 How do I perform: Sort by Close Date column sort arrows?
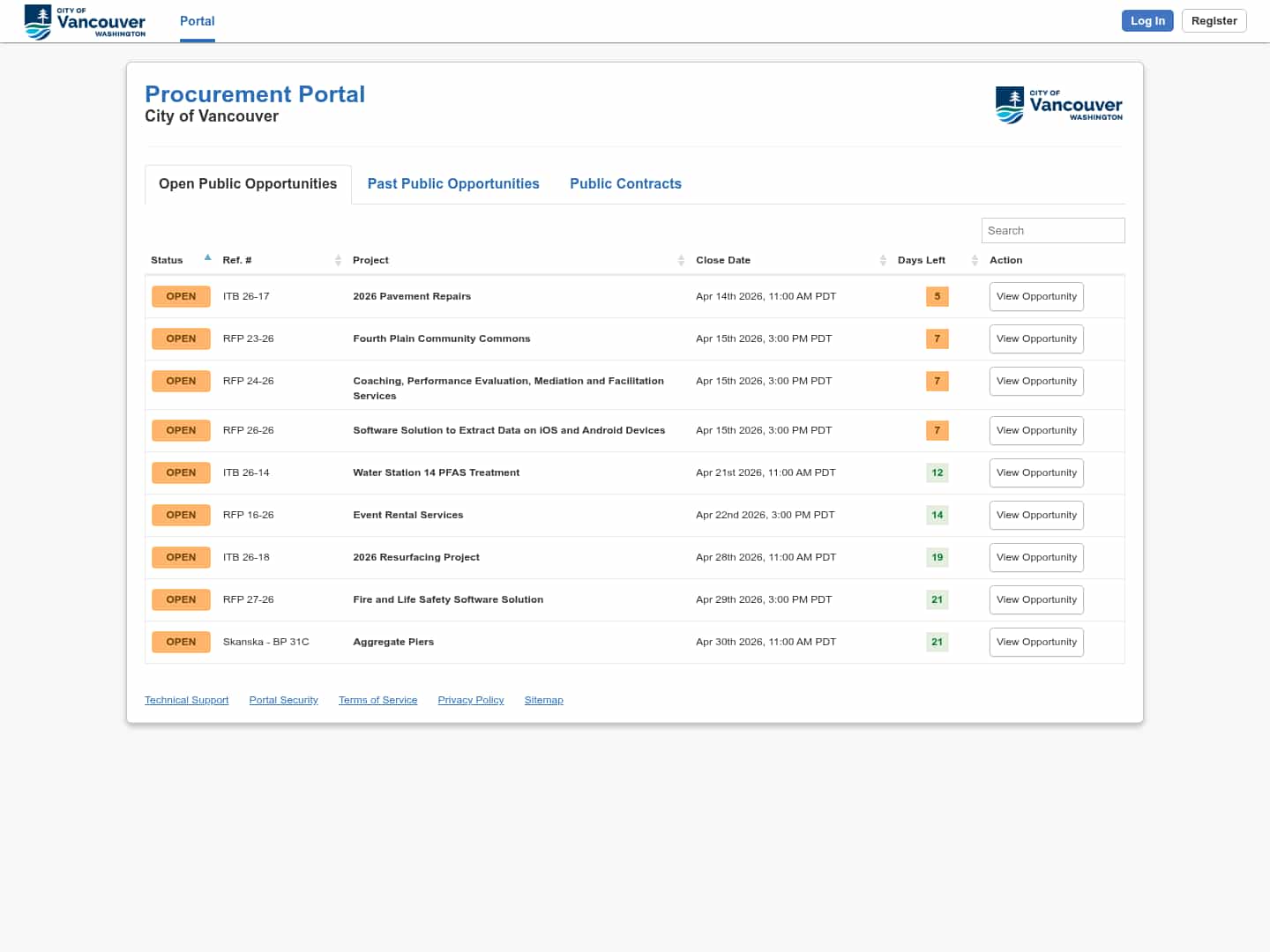(883, 260)
